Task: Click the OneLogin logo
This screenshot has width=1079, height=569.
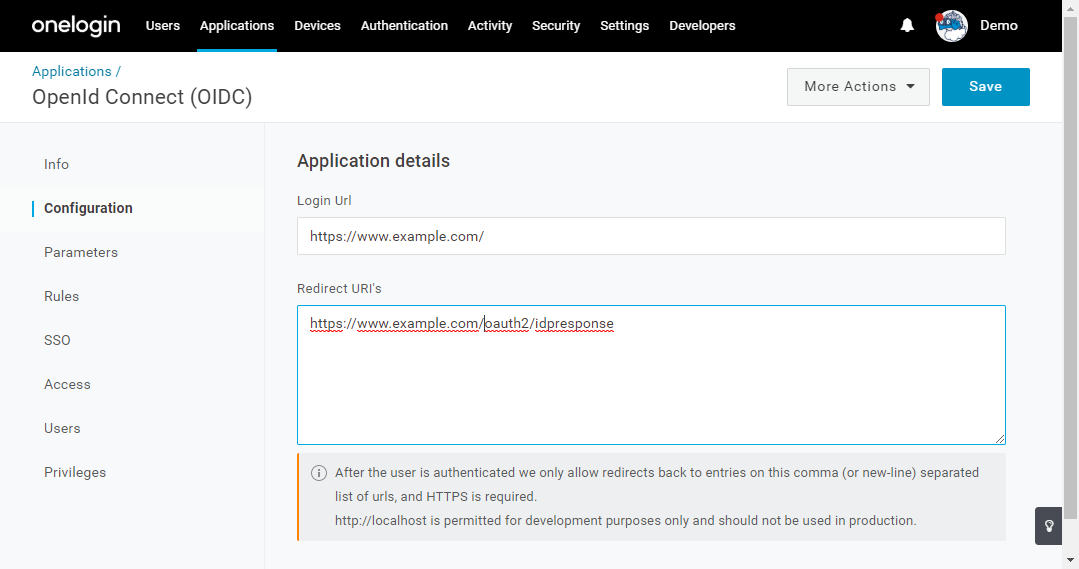Action: [76, 26]
